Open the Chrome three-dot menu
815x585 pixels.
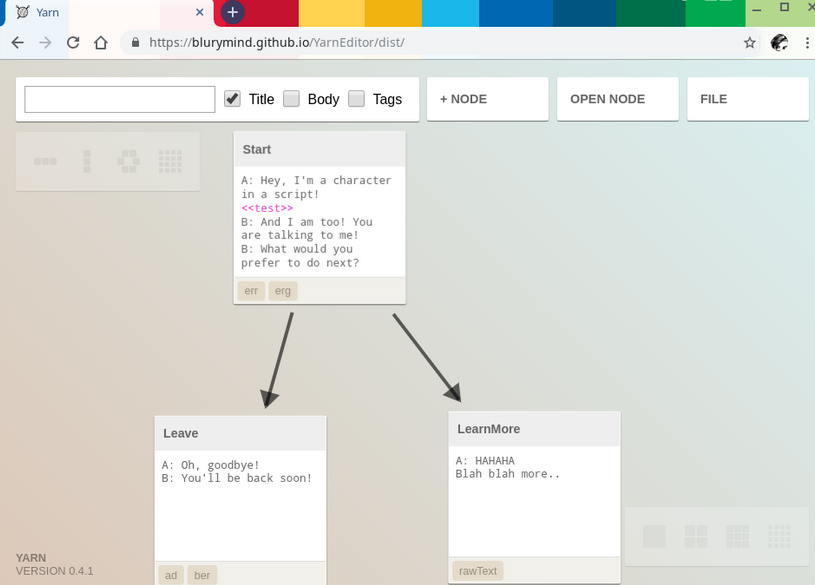click(x=806, y=43)
